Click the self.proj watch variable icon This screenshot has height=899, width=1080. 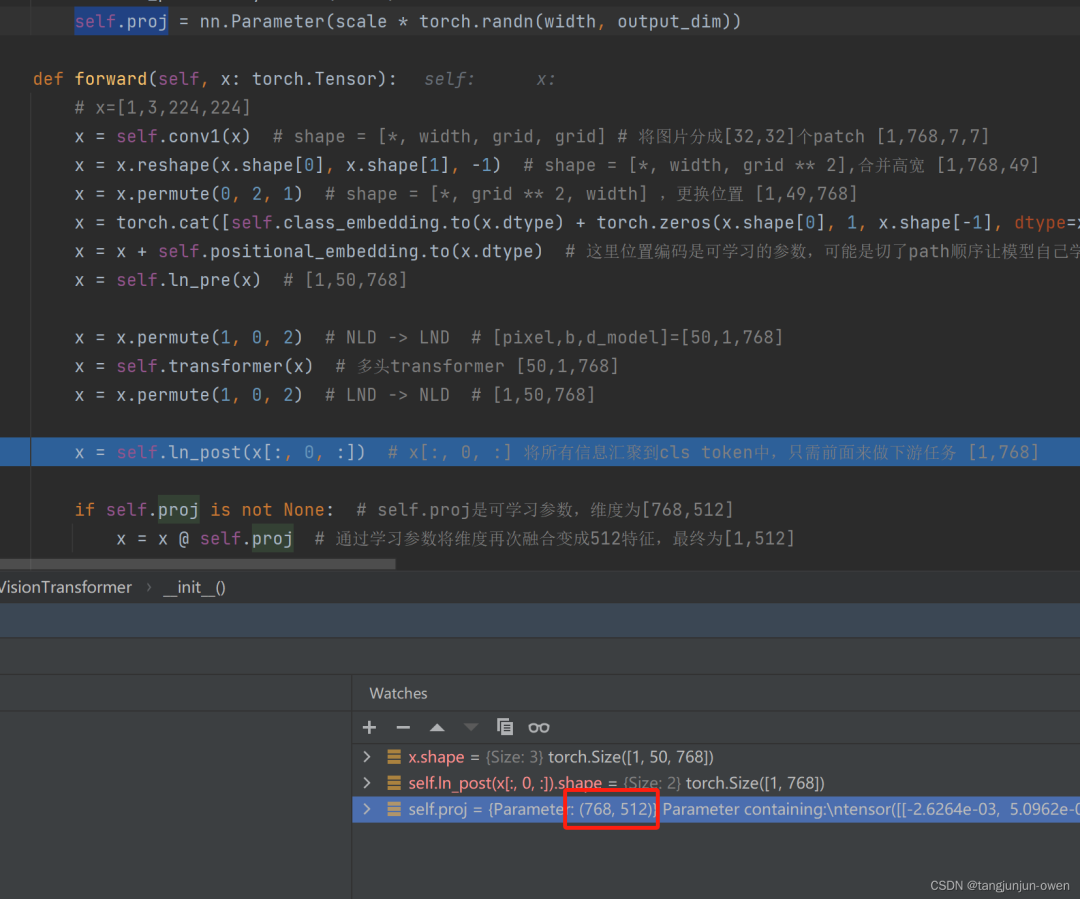(394, 809)
